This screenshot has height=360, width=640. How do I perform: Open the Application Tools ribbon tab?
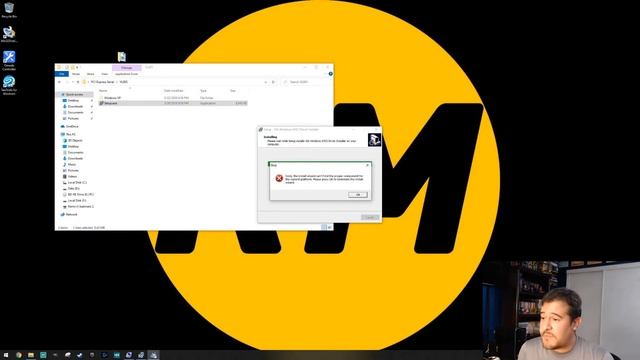pyautogui.click(x=126, y=74)
